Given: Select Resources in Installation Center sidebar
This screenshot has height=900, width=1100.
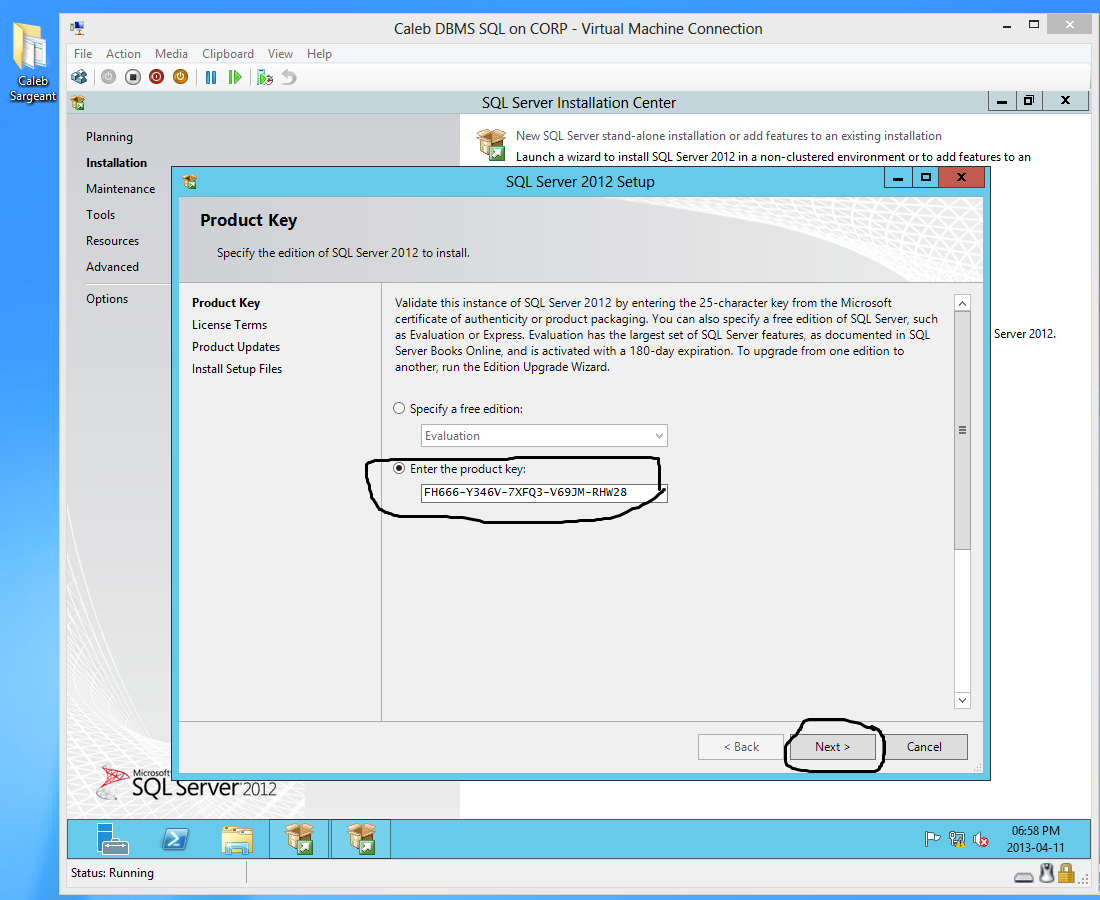Looking at the screenshot, I should coord(112,241).
